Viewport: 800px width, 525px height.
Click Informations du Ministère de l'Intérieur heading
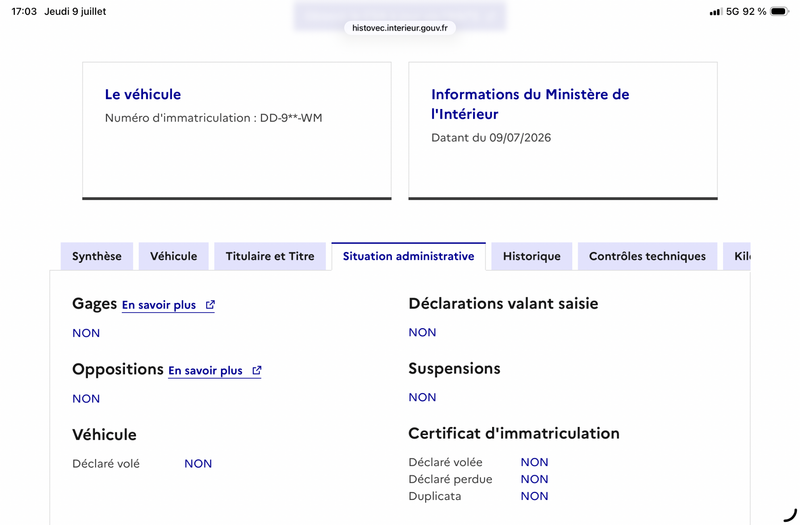pyautogui.click(x=530, y=104)
